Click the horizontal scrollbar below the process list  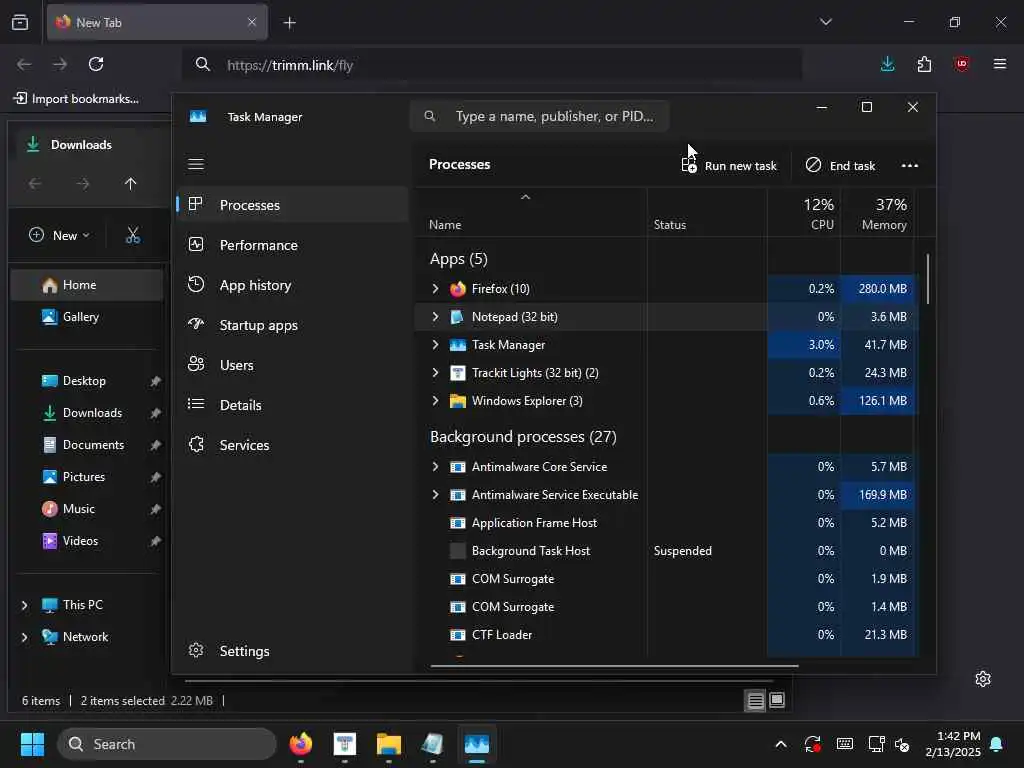click(615, 666)
